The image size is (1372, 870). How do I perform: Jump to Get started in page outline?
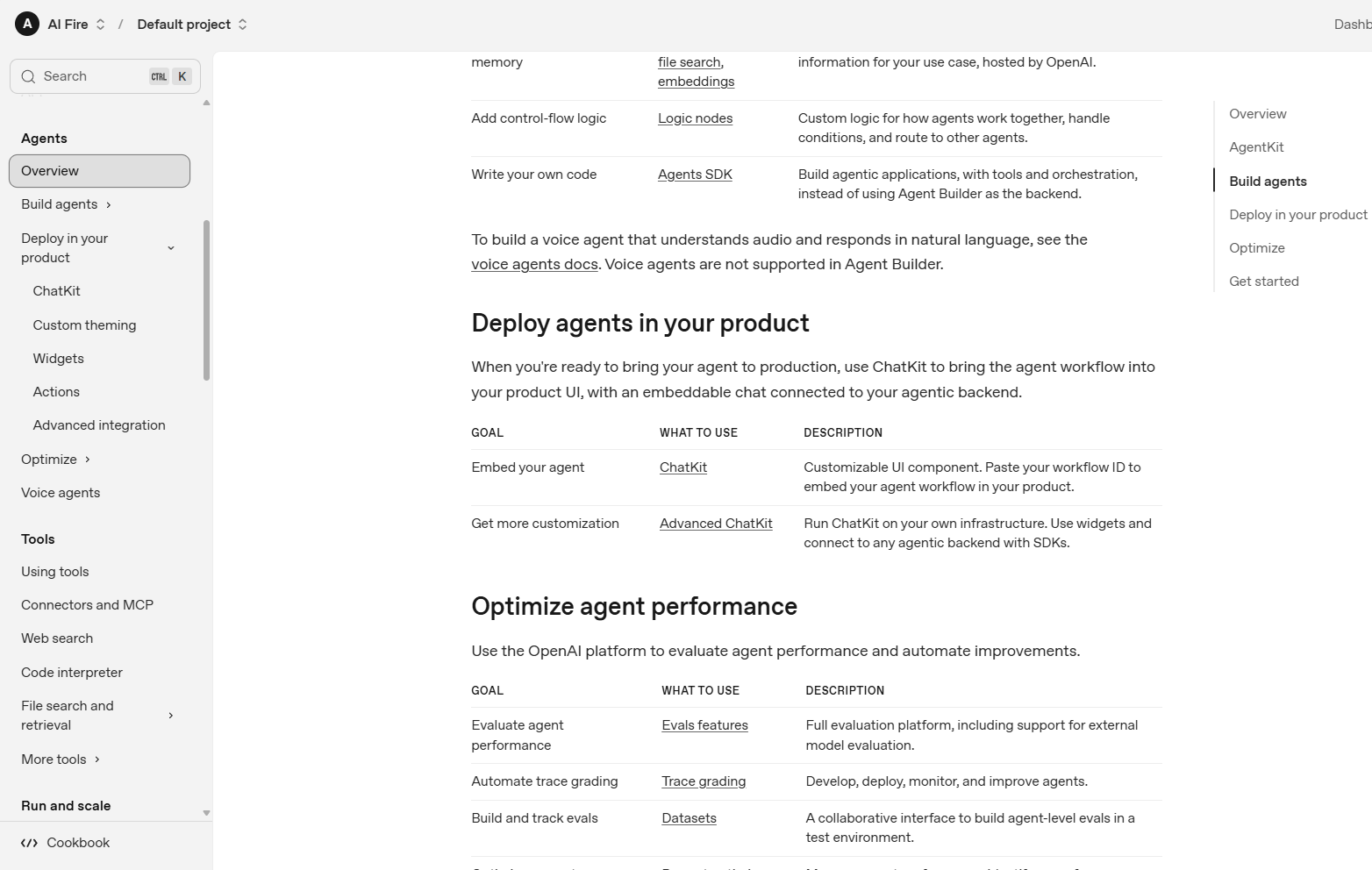[x=1263, y=282]
